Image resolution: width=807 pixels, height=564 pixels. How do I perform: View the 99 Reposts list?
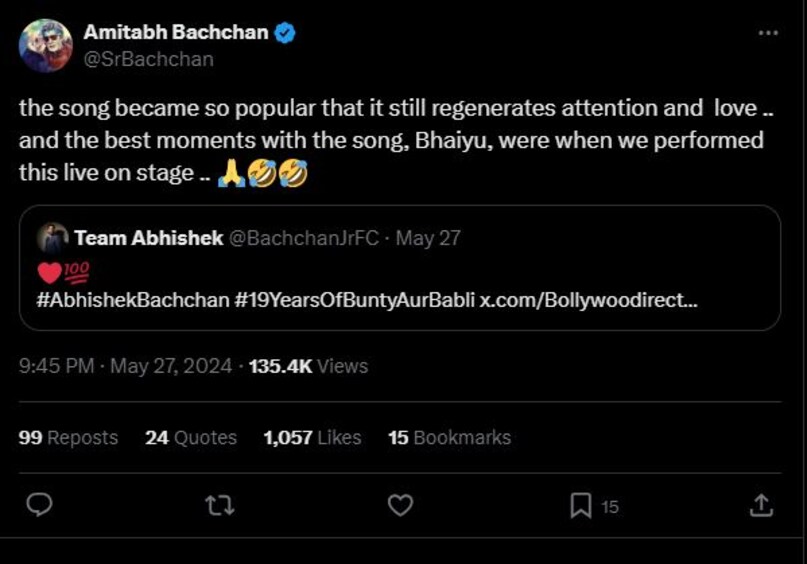tap(68, 437)
